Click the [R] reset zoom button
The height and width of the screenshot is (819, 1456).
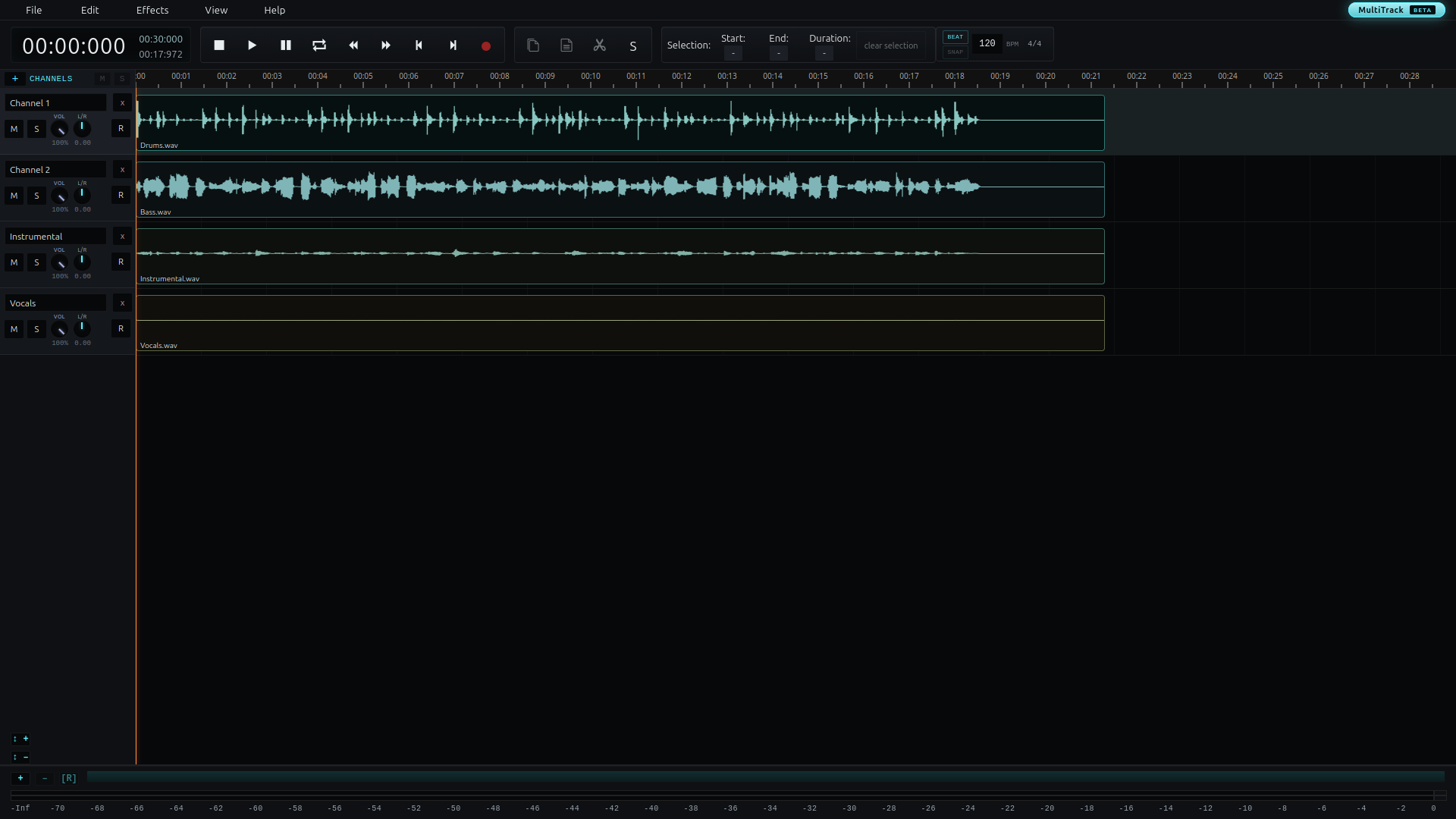(x=69, y=778)
